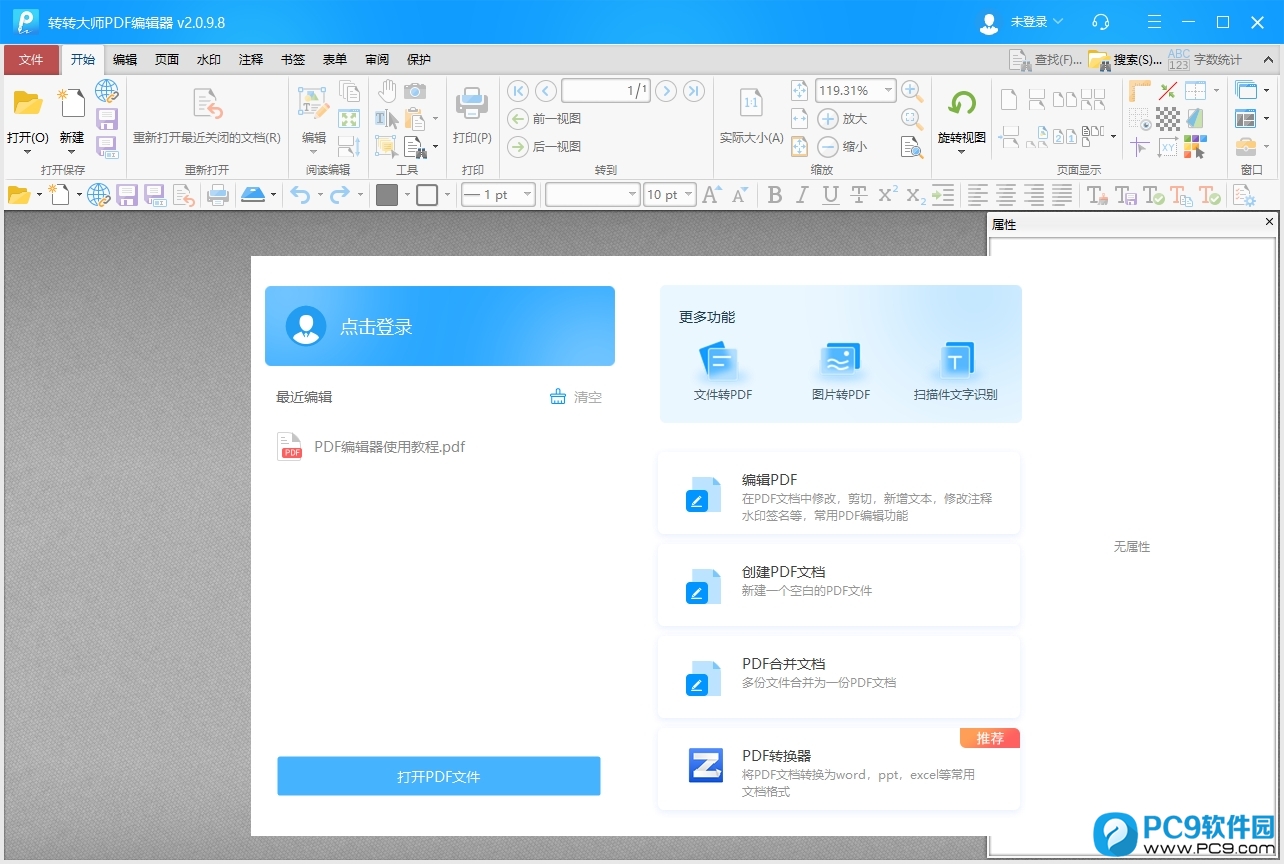Click the 放大 zoom in button

click(842, 119)
